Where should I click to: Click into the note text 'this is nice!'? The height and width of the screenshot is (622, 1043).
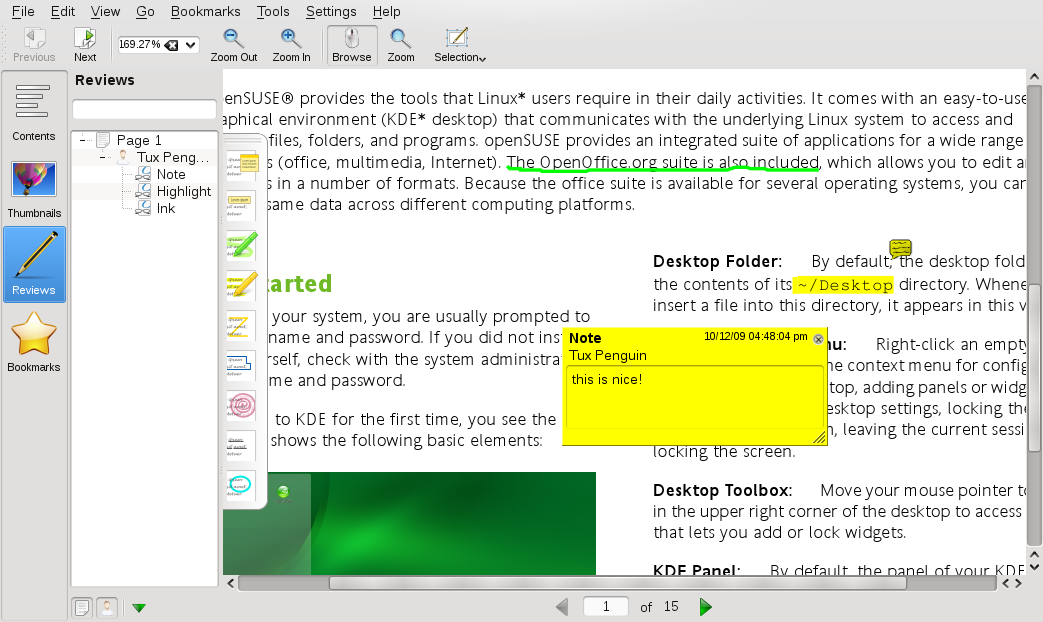tap(607, 380)
